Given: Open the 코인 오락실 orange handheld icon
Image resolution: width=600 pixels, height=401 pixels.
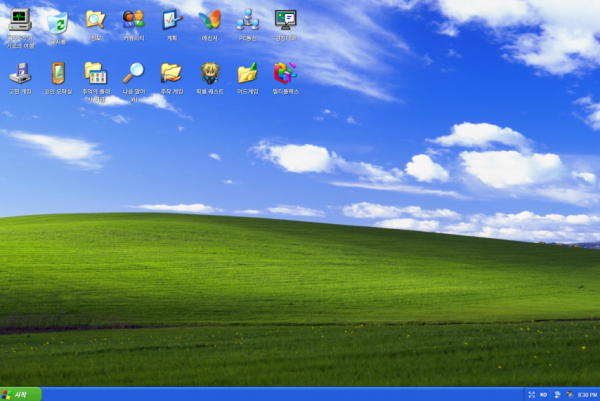Looking at the screenshot, I should (58, 73).
